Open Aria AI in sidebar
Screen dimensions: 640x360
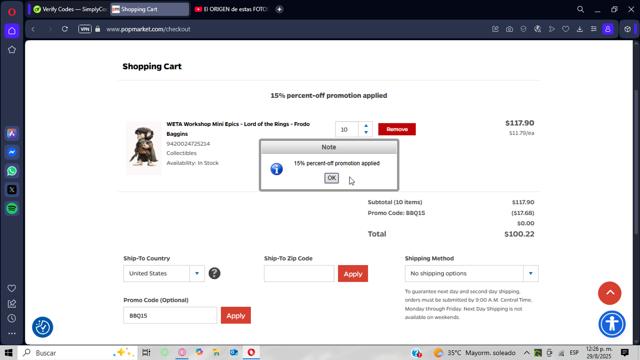coord(12,133)
